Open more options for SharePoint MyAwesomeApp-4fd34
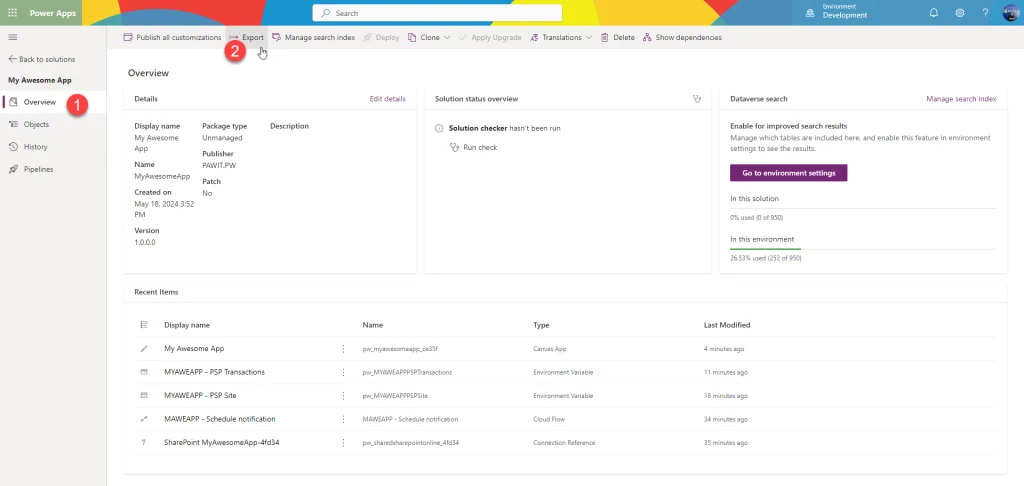 pyautogui.click(x=344, y=443)
